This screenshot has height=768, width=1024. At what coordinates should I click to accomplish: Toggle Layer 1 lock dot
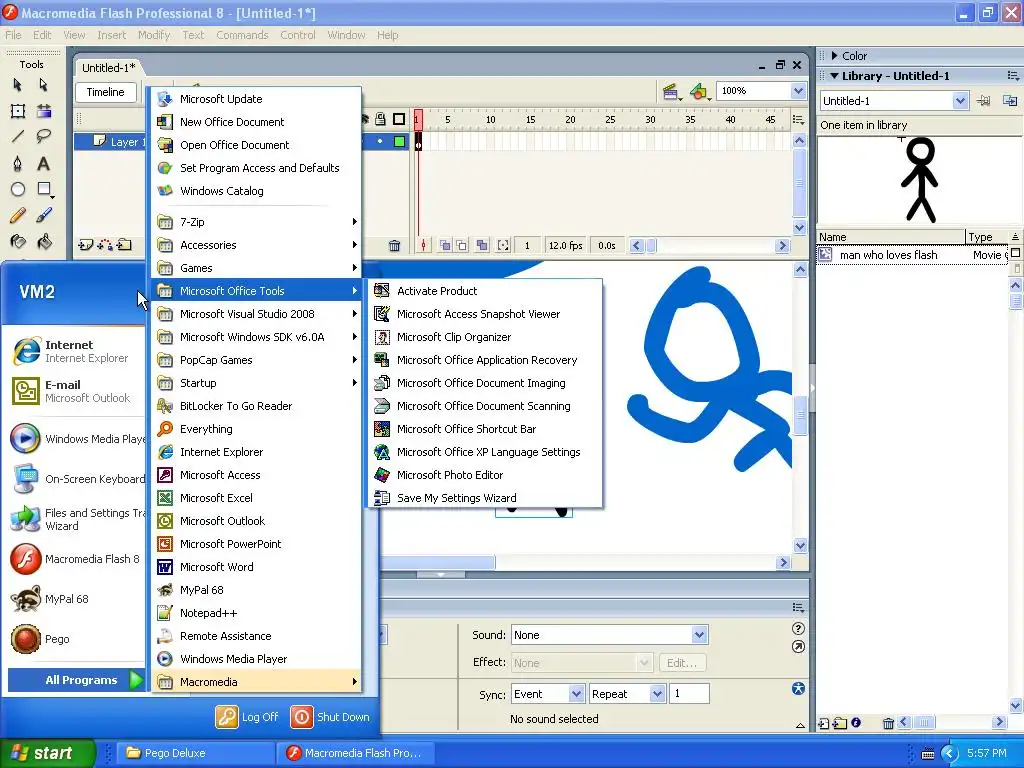[x=380, y=141]
